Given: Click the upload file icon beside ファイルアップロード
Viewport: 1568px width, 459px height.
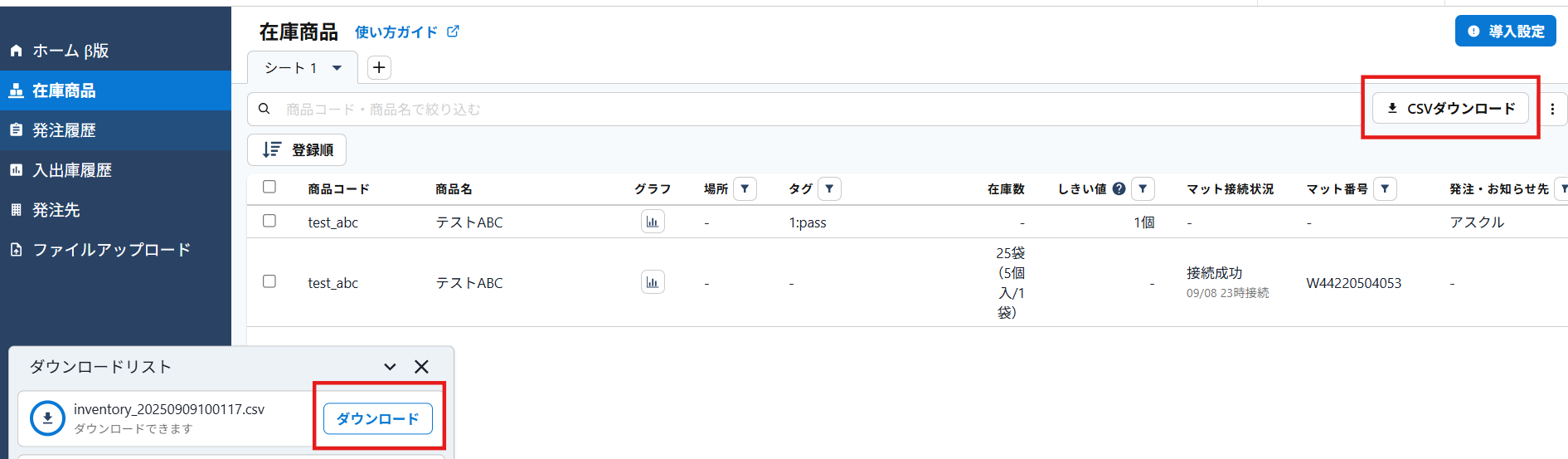Looking at the screenshot, I should [16, 250].
